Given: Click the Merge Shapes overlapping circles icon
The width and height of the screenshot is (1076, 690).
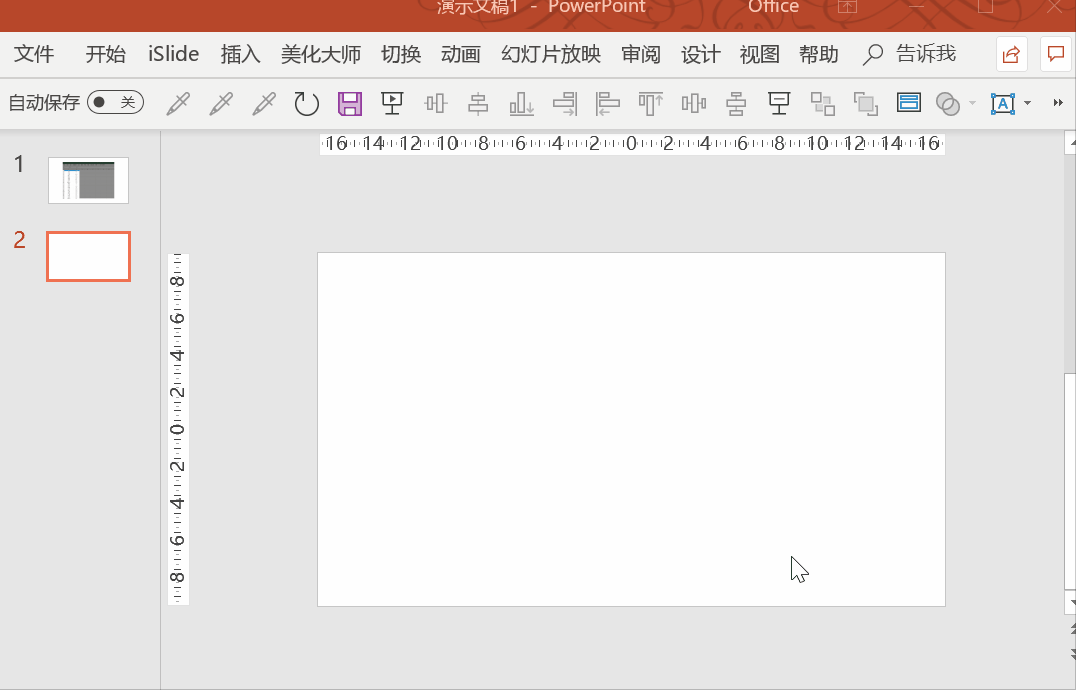Looking at the screenshot, I should point(948,104).
